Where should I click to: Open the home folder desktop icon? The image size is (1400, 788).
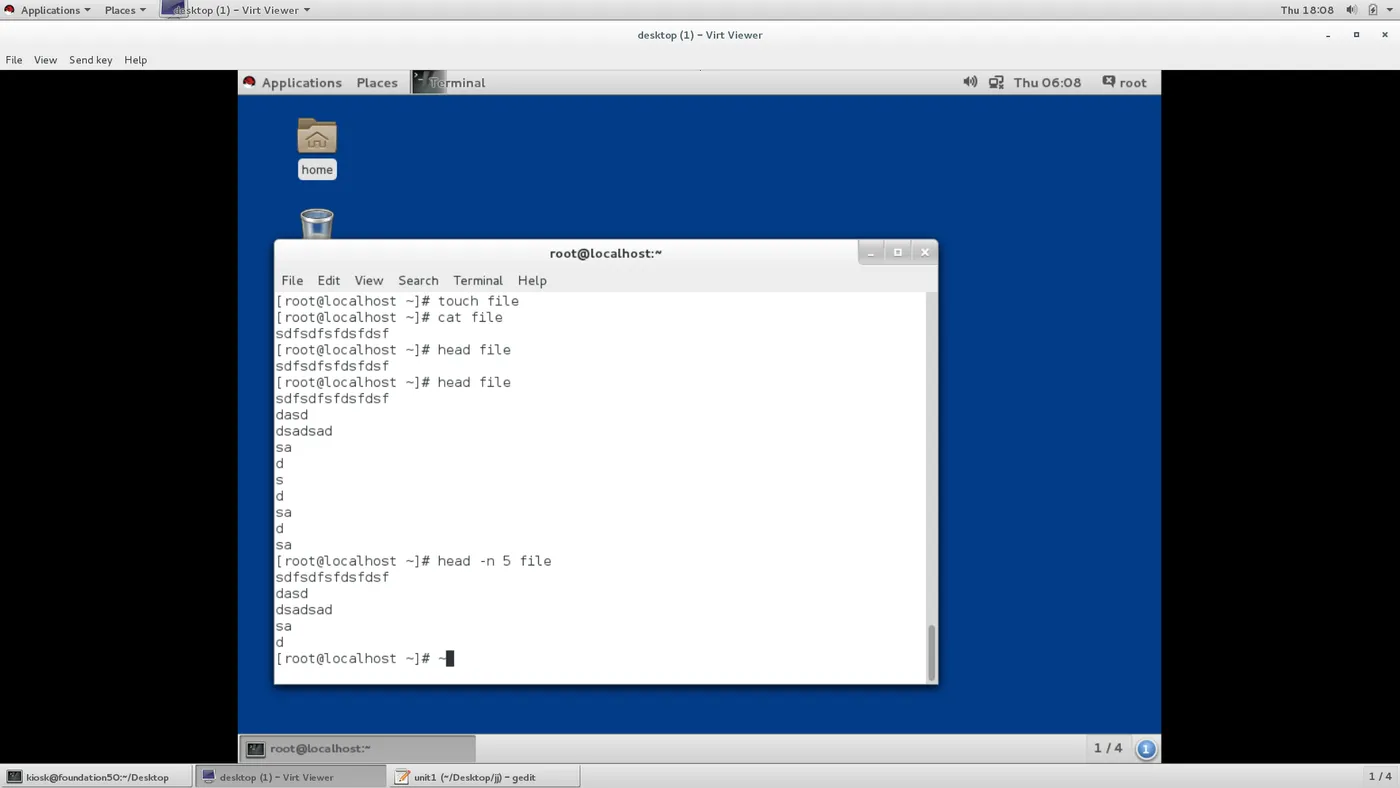(317, 148)
